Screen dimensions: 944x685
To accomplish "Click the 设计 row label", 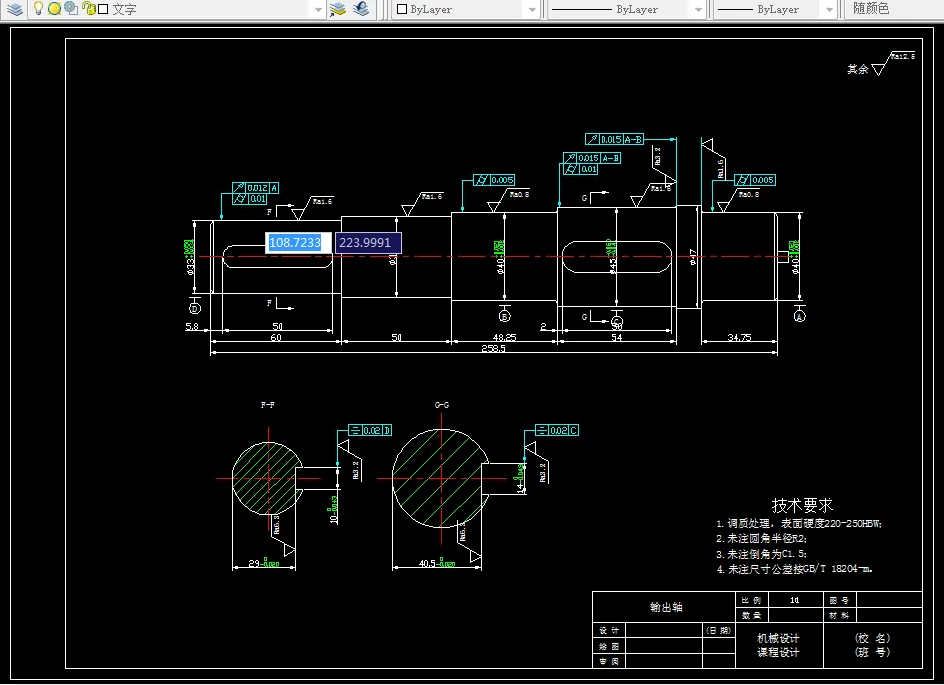I will click(609, 630).
